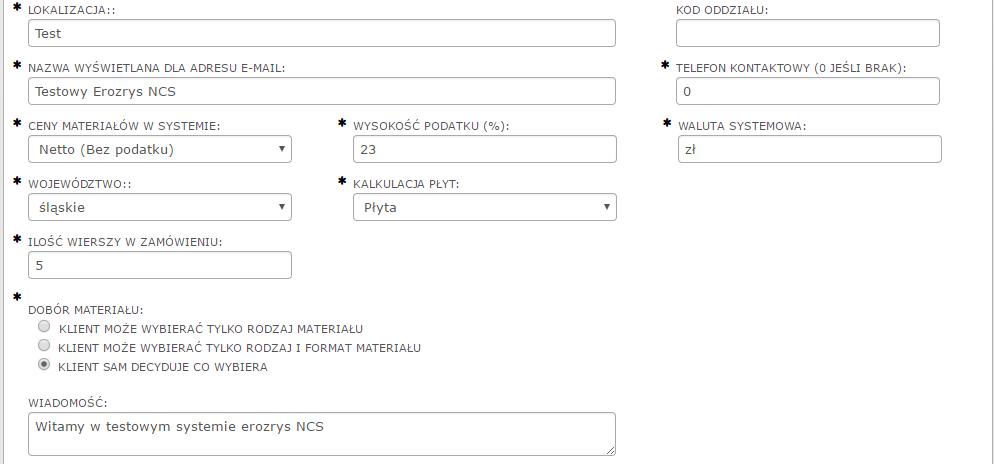Focus the empty Kod oddziału input
Viewport: 994px width, 464px height.
click(x=807, y=33)
